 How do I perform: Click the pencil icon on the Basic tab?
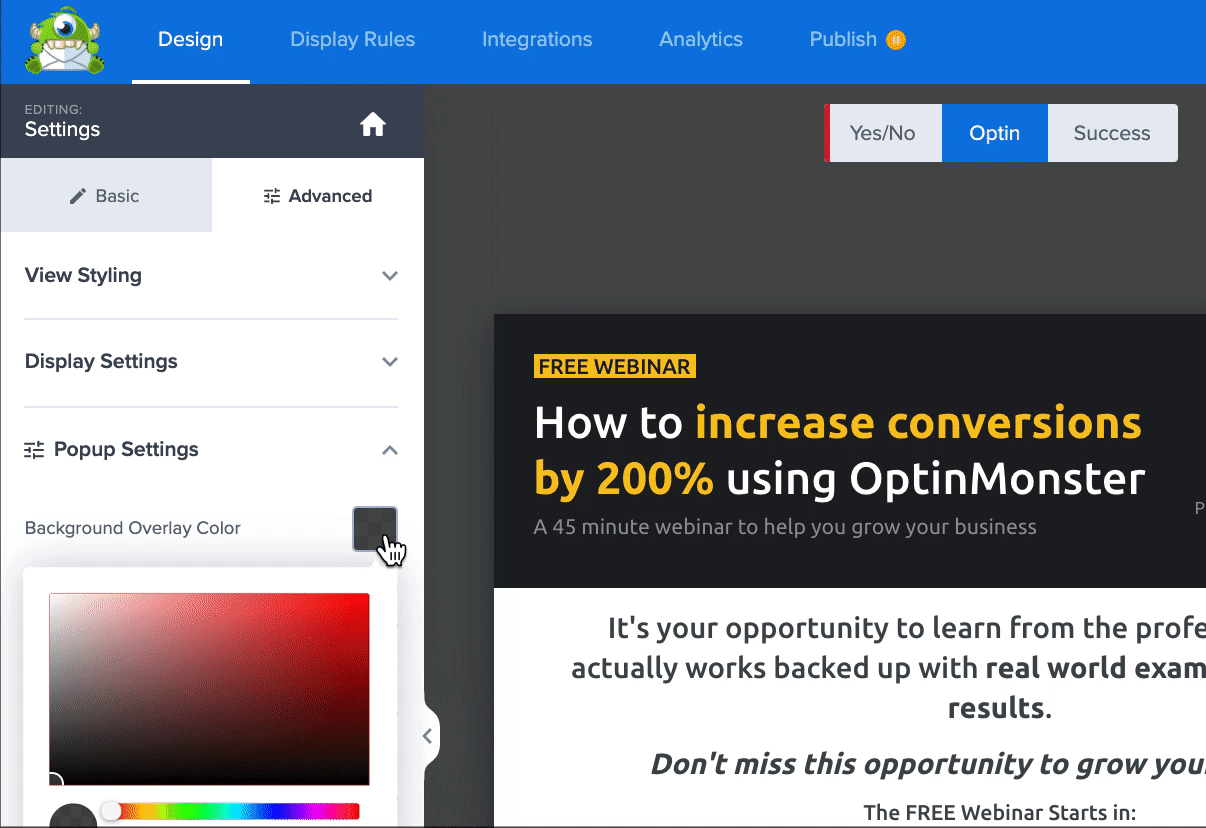[77, 196]
